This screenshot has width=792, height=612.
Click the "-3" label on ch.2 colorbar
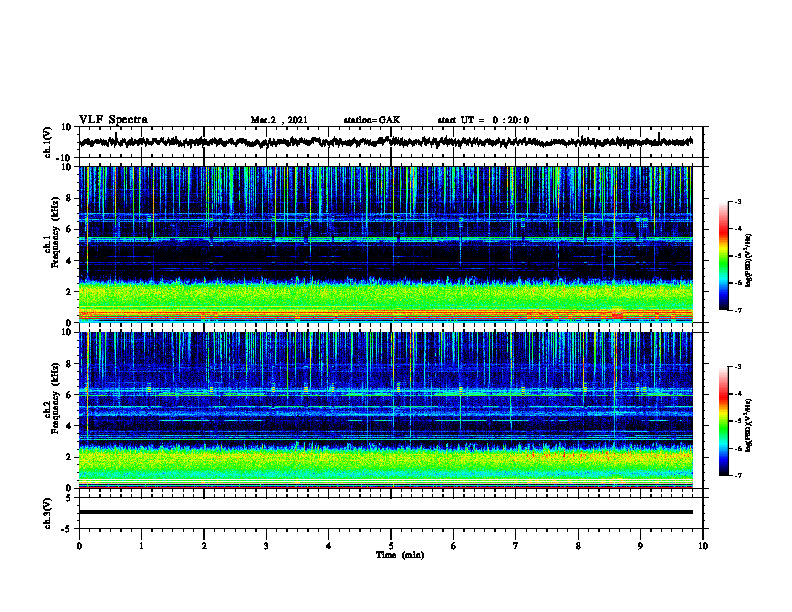pos(737,367)
